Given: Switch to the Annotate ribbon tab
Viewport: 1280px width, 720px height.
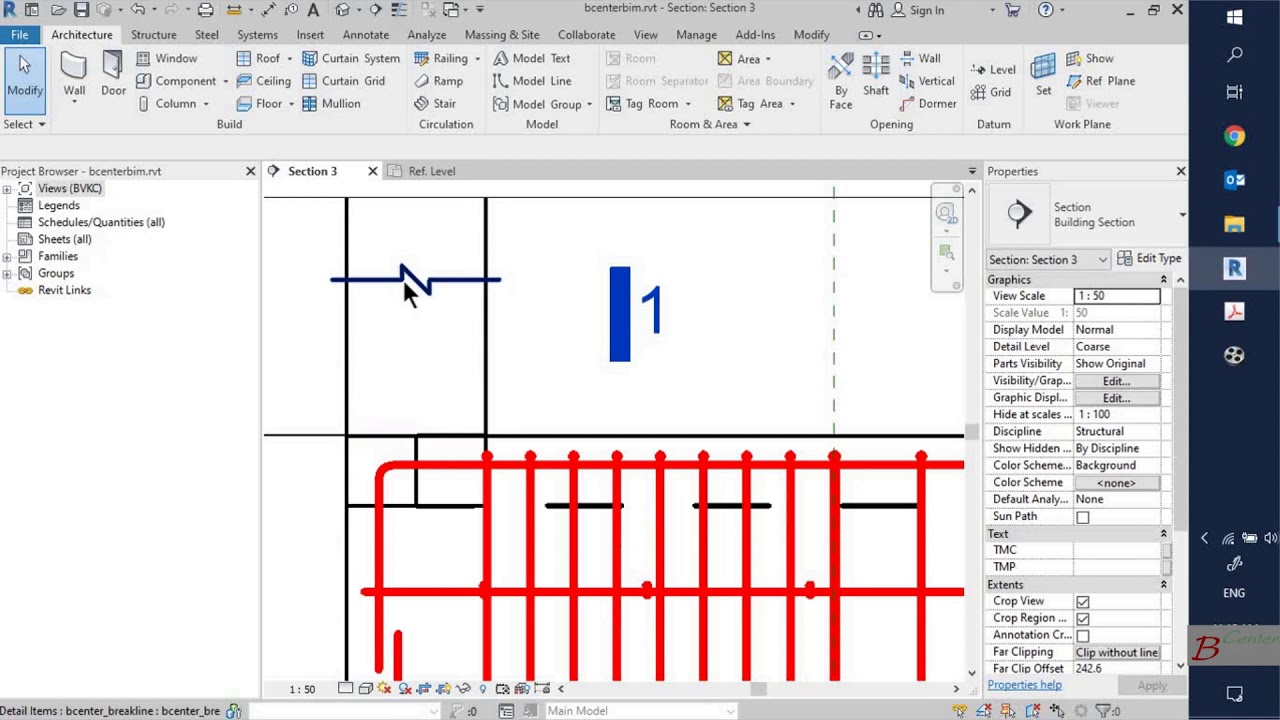Looking at the screenshot, I should click(x=365, y=35).
